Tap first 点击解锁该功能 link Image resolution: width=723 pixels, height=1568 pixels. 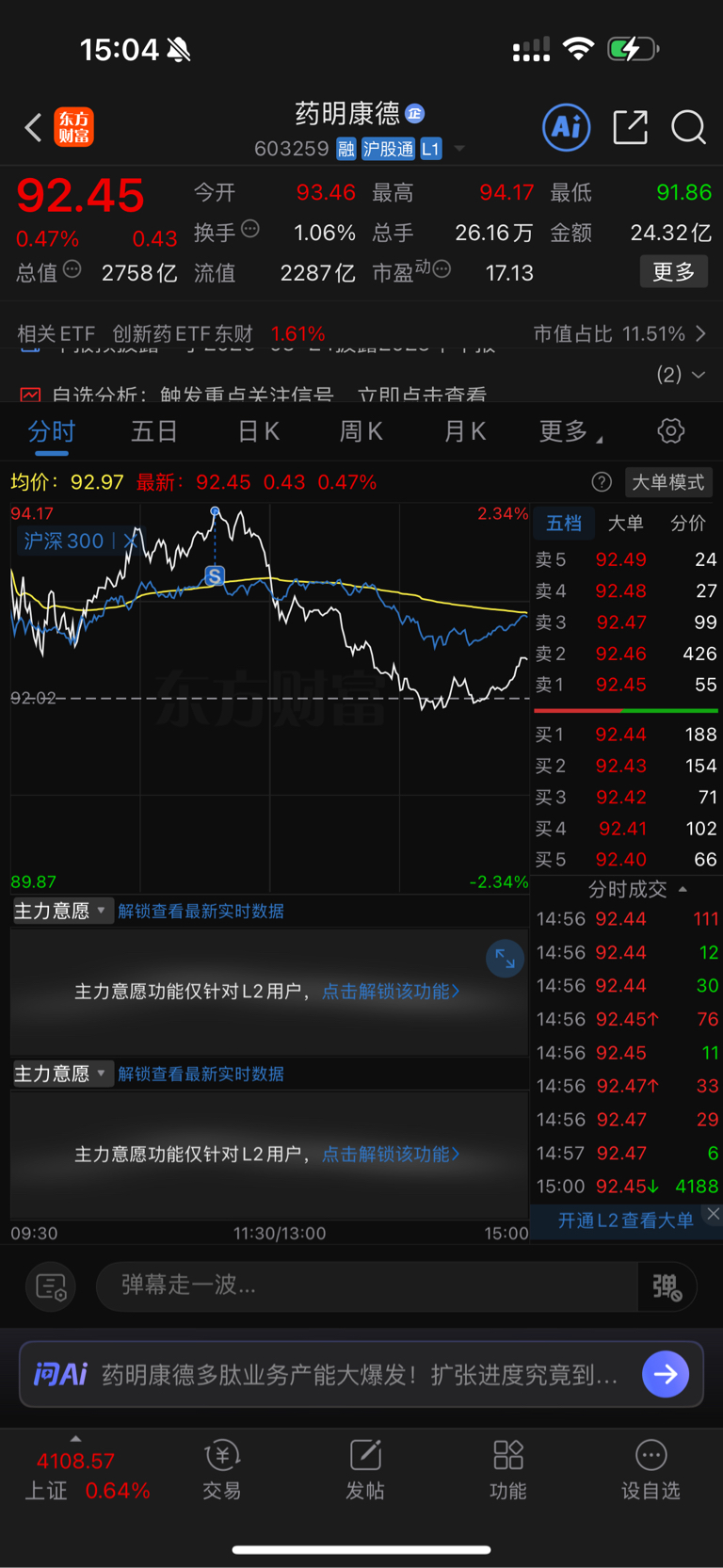[x=391, y=992]
